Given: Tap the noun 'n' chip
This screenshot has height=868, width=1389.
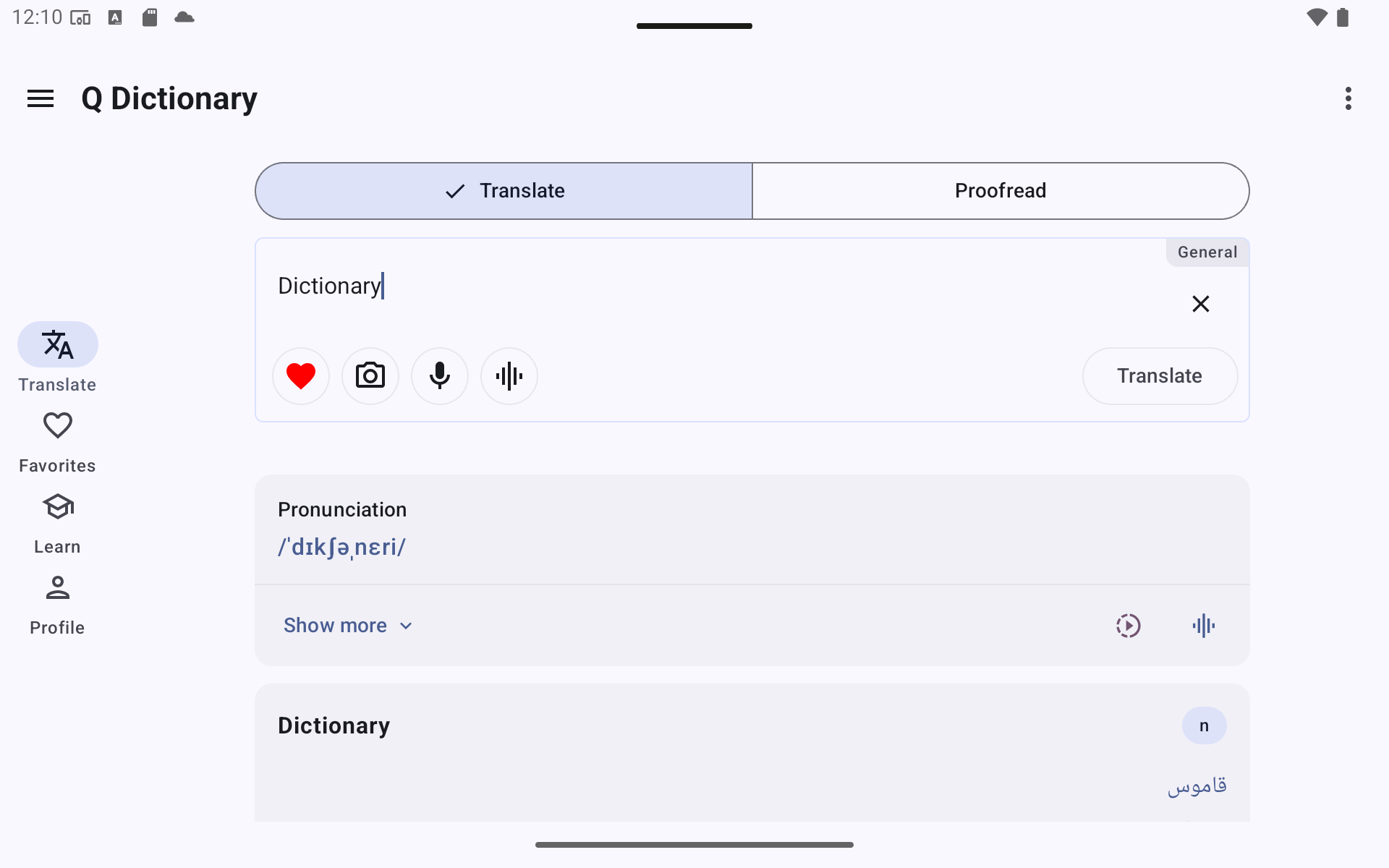Looking at the screenshot, I should click(1205, 726).
